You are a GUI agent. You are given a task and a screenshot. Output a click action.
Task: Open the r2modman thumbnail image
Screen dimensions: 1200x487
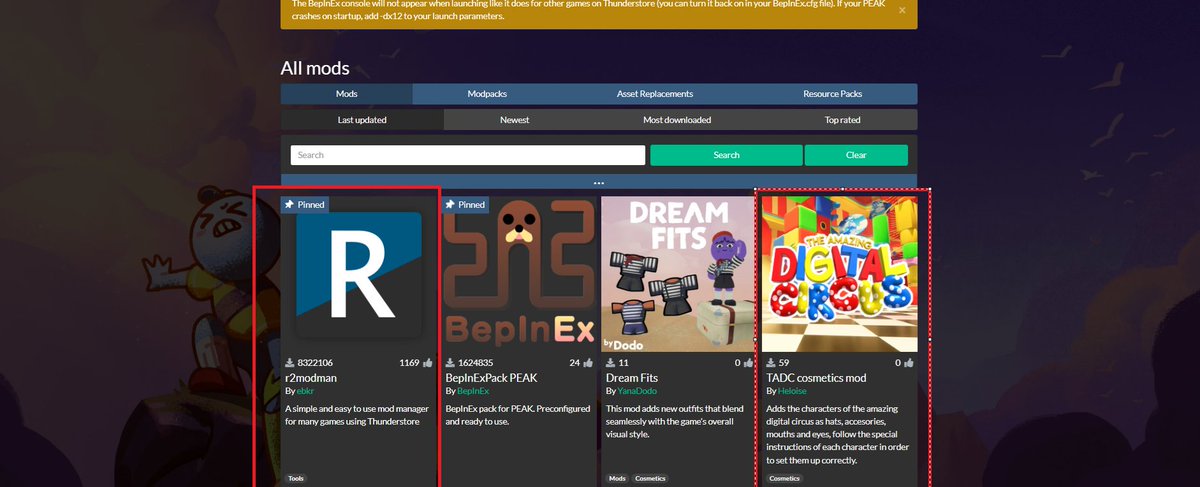click(359, 274)
